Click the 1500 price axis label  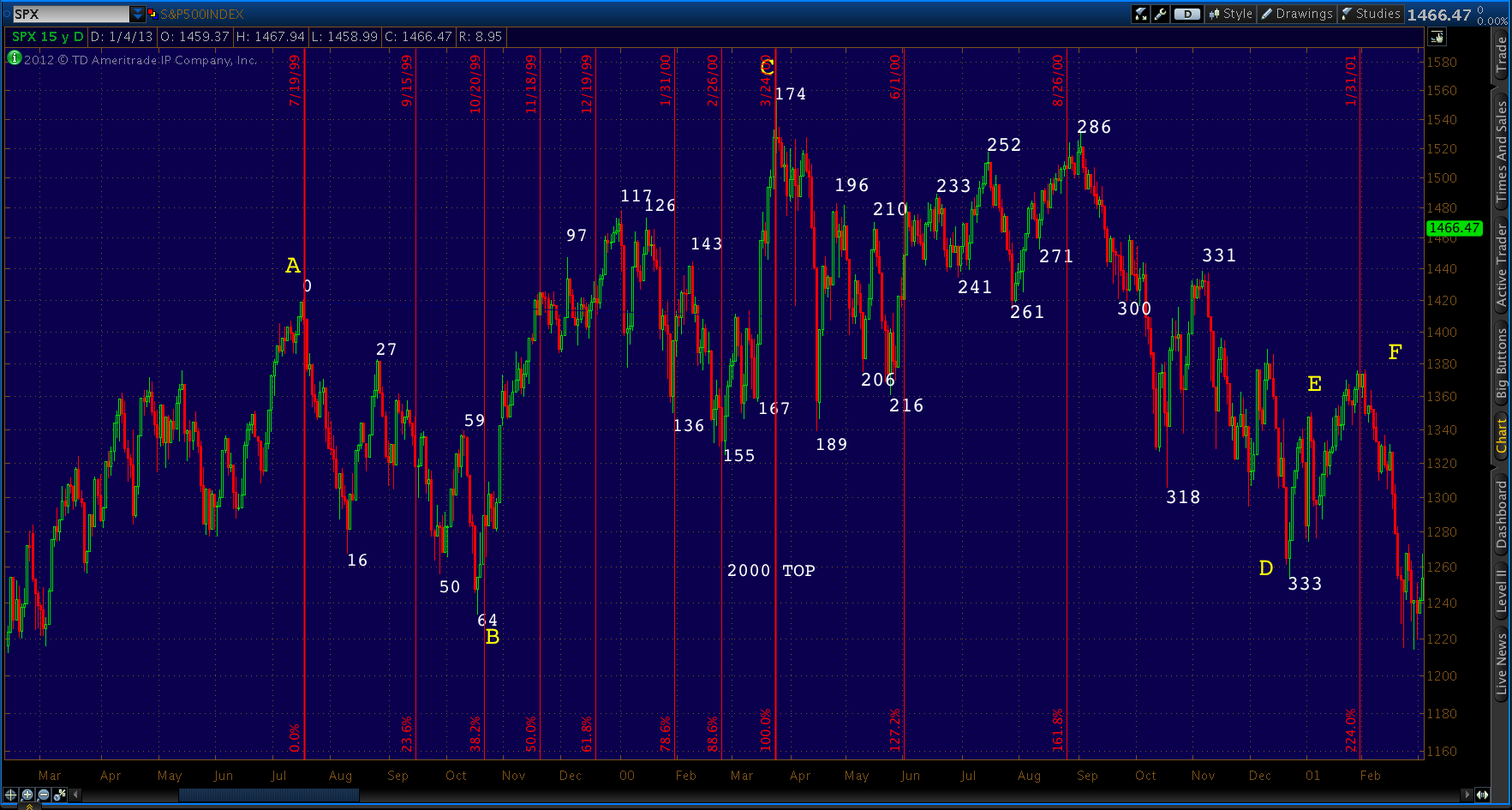tap(1441, 178)
